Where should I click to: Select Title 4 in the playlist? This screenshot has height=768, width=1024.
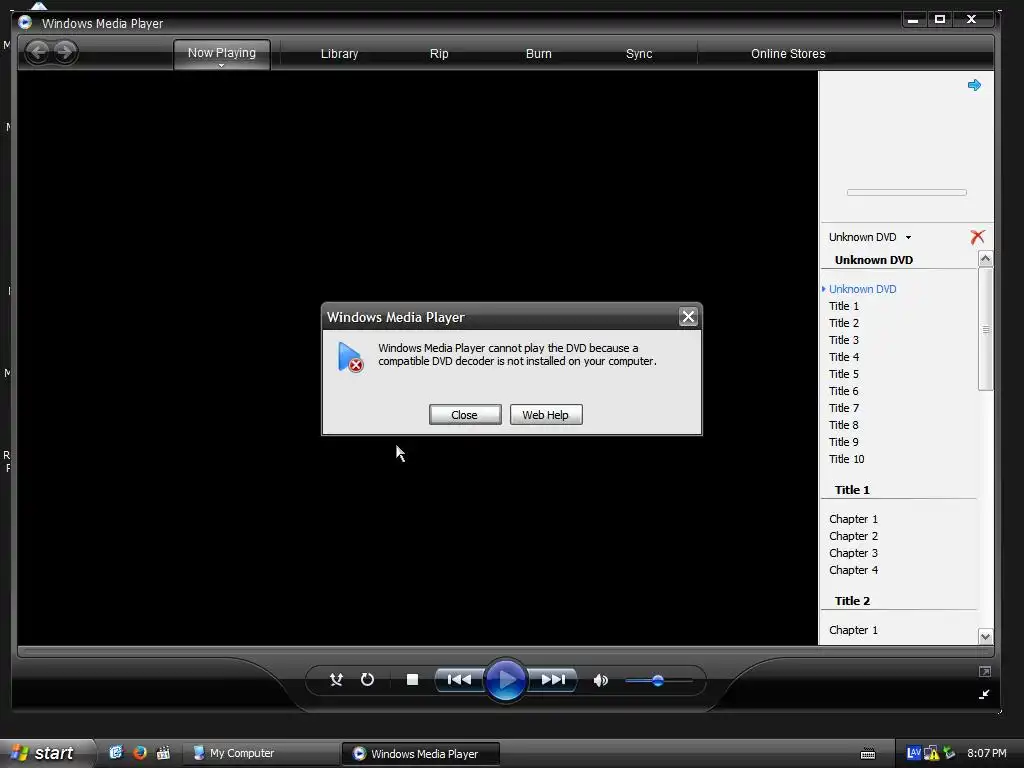point(844,357)
